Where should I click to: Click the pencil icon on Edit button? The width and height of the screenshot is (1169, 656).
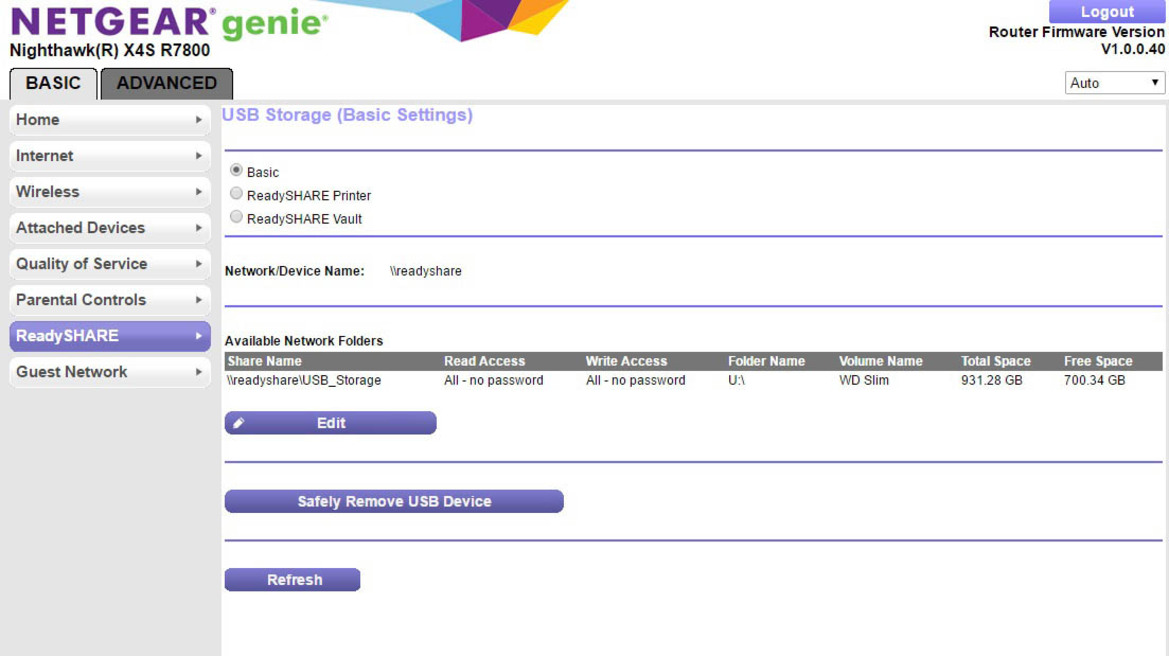pos(239,423)
